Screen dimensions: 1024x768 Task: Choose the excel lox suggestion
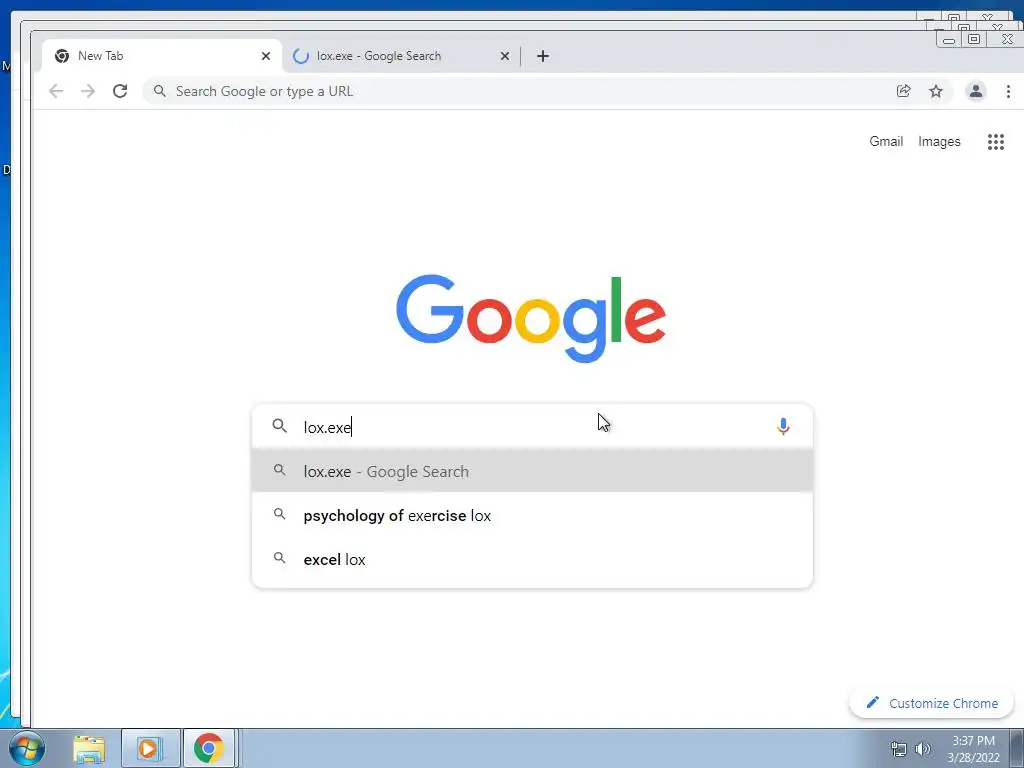pos(532,560)
